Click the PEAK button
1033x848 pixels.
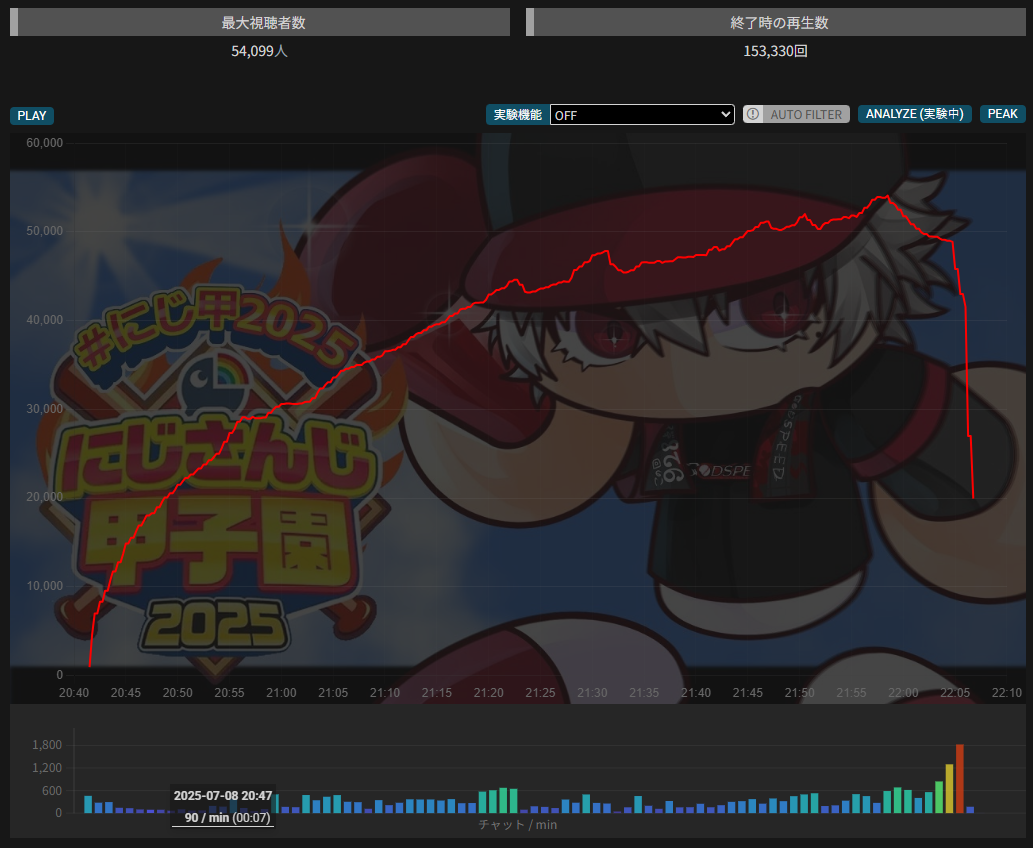tap(1002, 114)
